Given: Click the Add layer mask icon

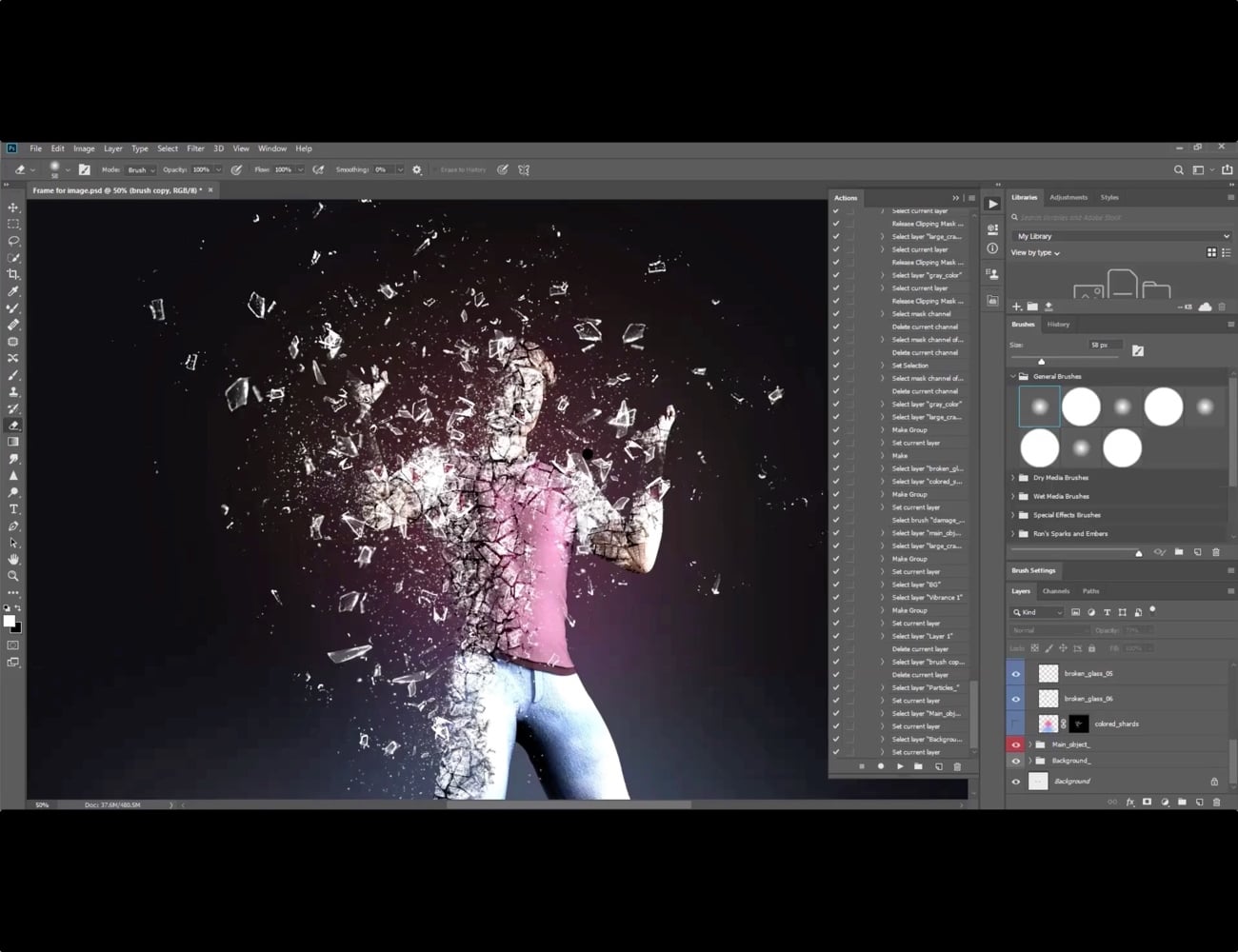Looking at the screenshot, I should pyautogui.click(x=1148, y=803).
